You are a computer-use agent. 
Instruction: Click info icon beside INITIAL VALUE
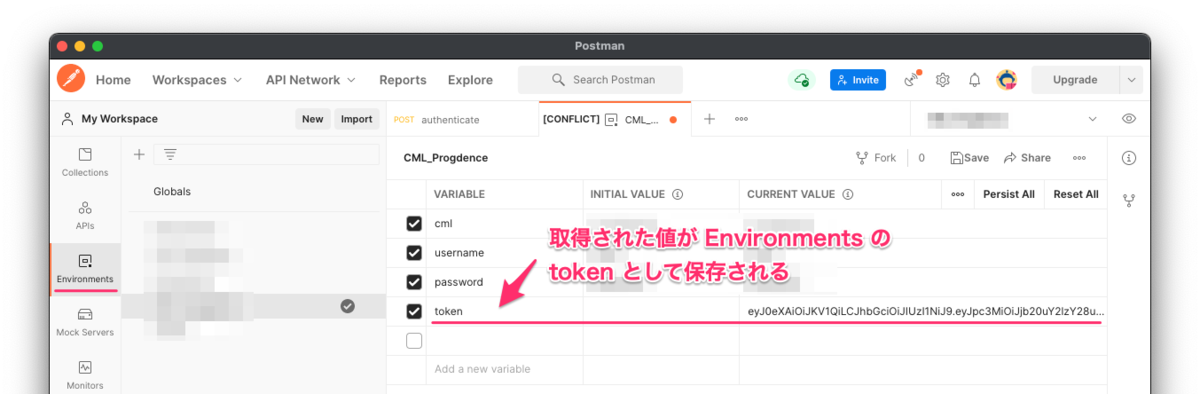point(677,194)
